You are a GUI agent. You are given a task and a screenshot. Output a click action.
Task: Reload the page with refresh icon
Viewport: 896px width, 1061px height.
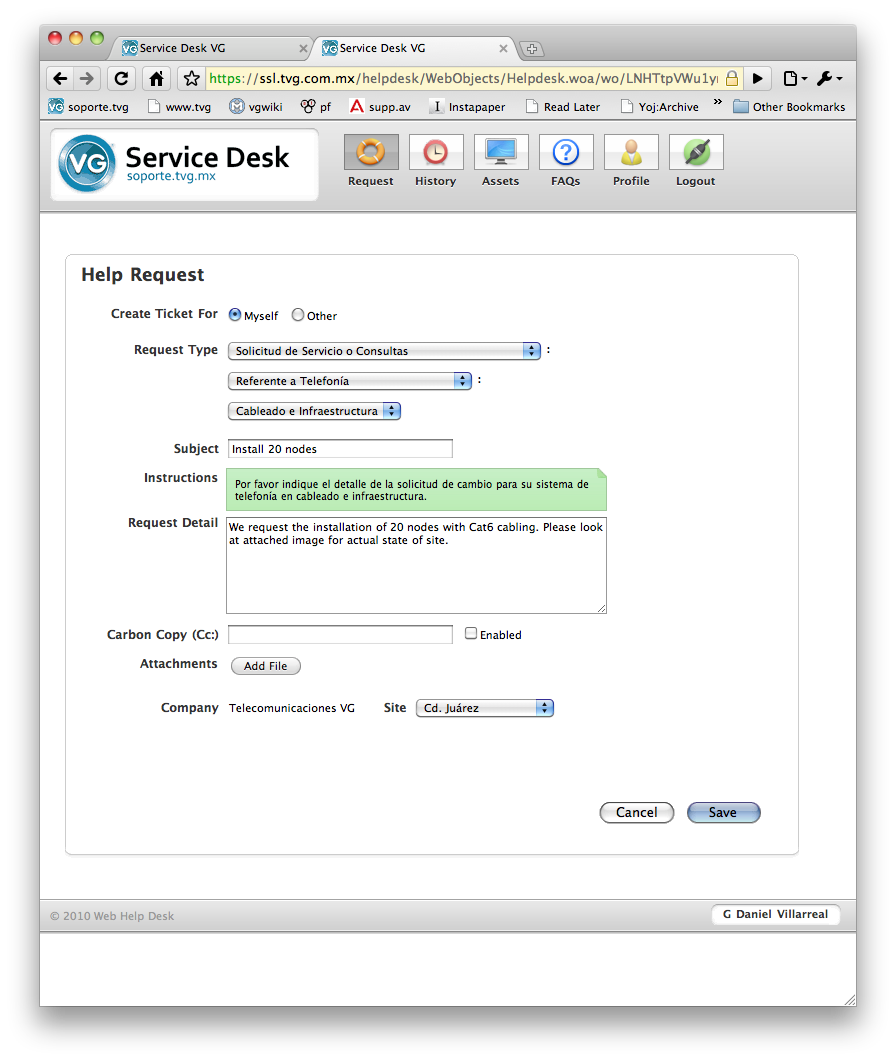pyautogui.click(x=121, y=78)
